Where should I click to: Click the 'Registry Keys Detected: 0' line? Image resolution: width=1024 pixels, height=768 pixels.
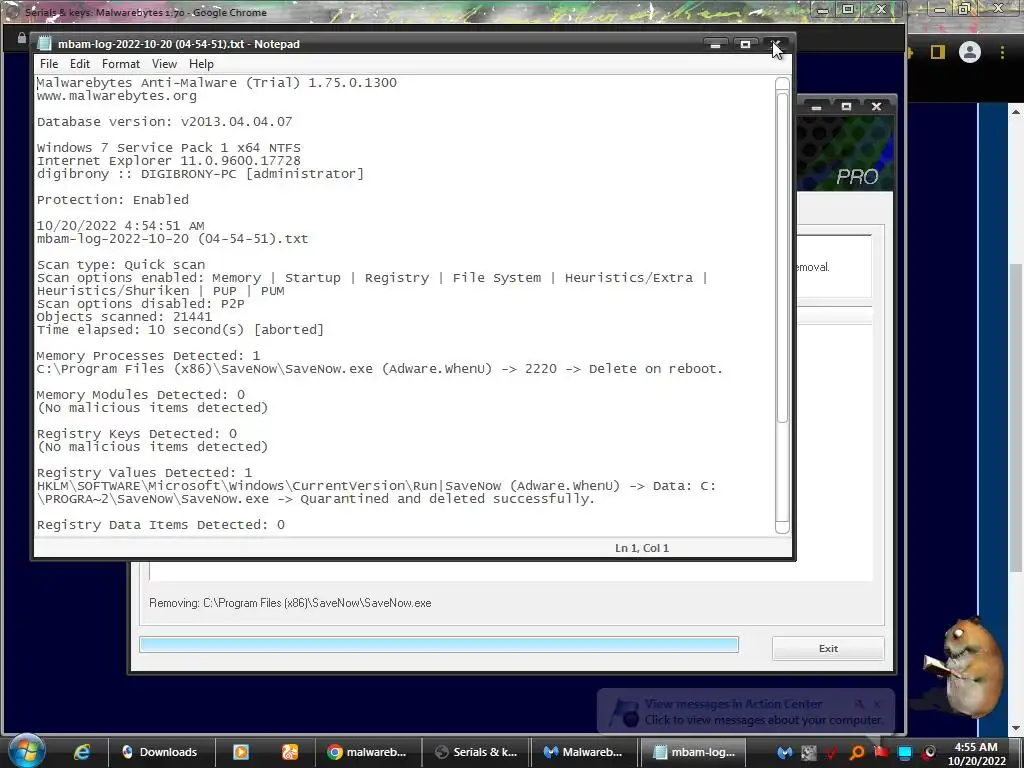click(x=136, y=434)
